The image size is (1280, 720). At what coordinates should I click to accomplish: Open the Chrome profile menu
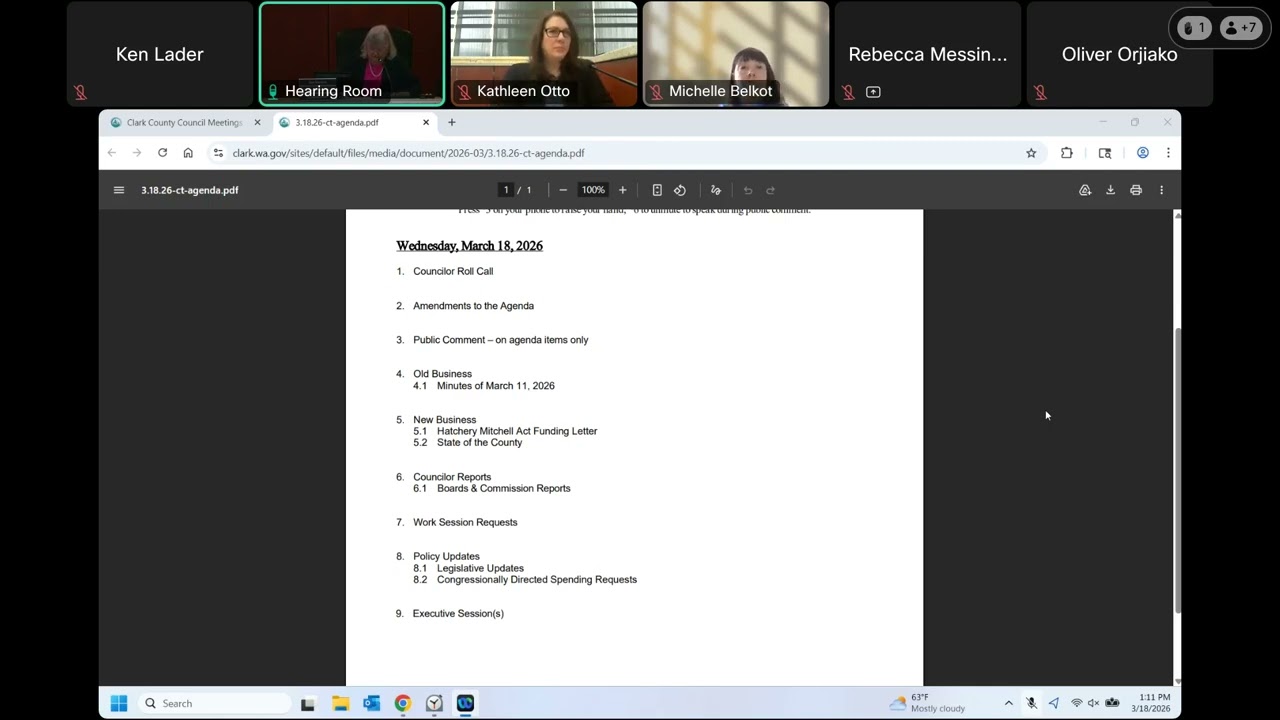pyautogui.click(x=1143, y=153)
